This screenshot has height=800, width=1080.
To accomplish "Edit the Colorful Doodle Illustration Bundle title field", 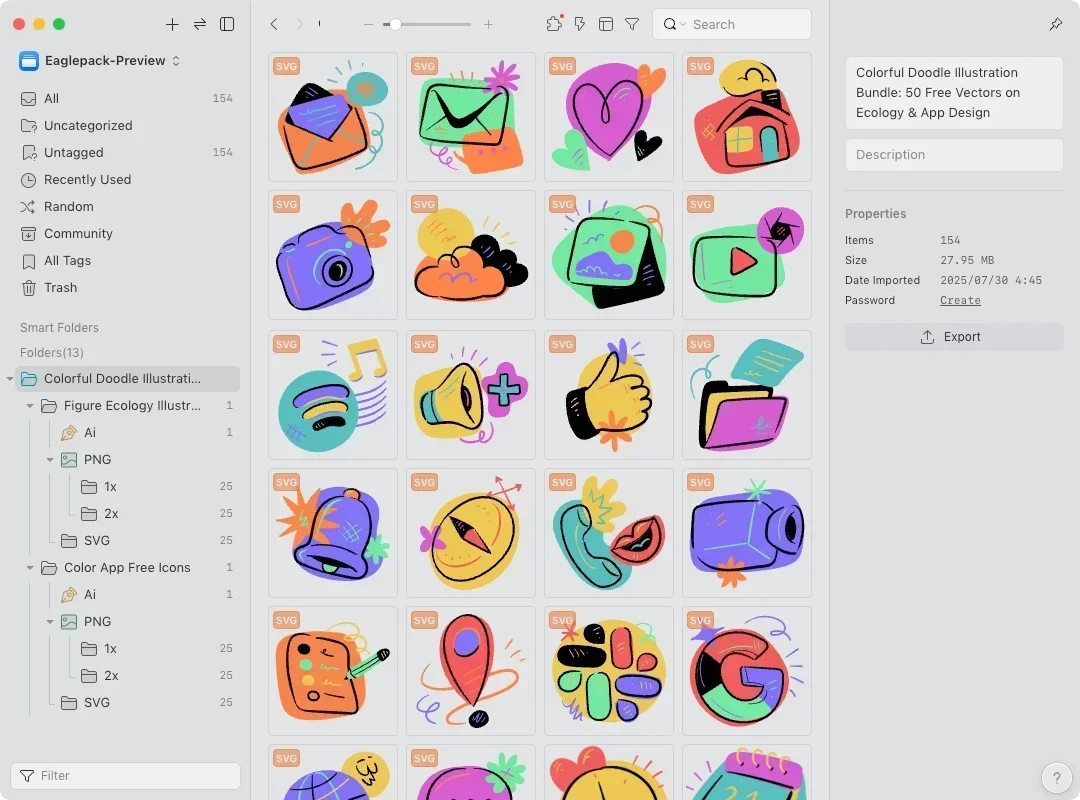I will click(x=954, y=93).
